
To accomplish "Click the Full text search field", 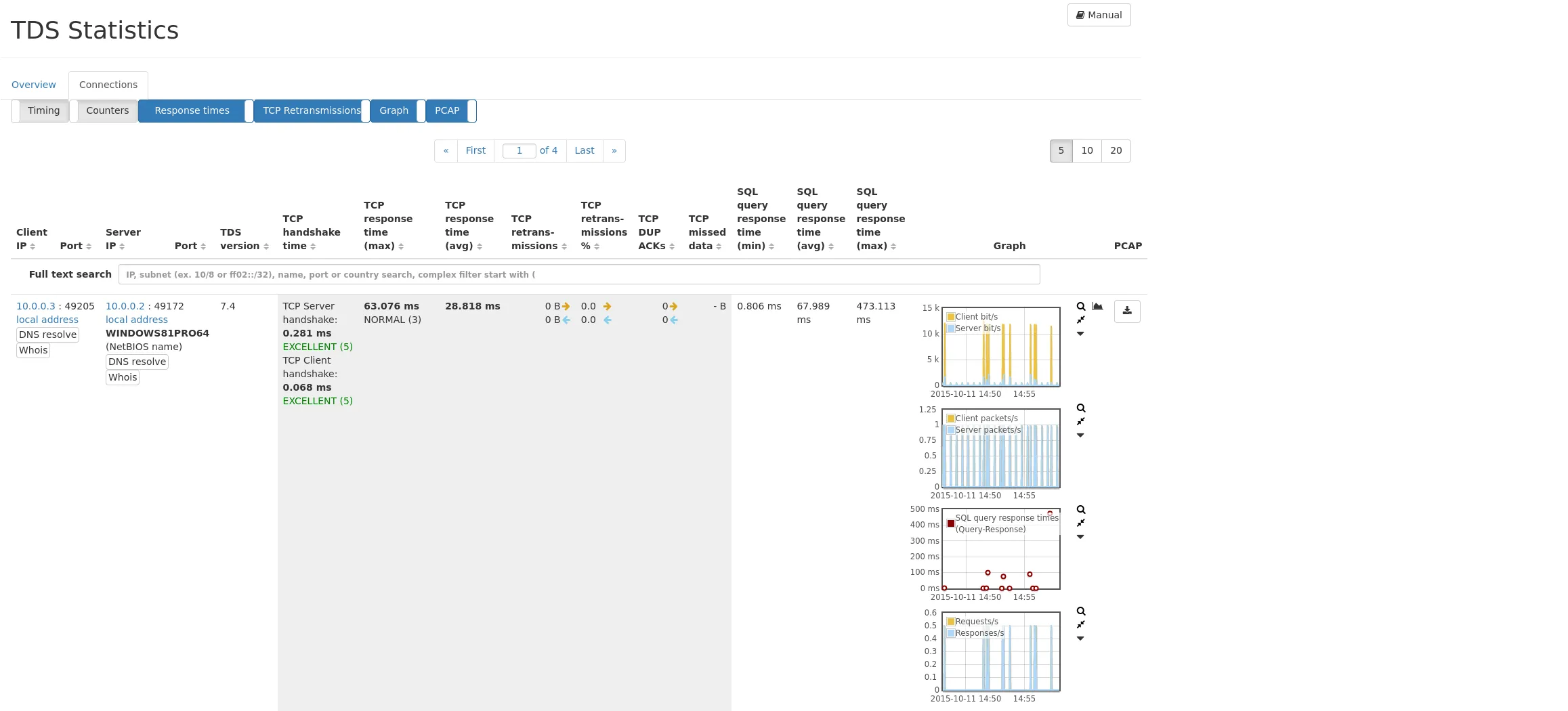I will click(x=578, y=275).
